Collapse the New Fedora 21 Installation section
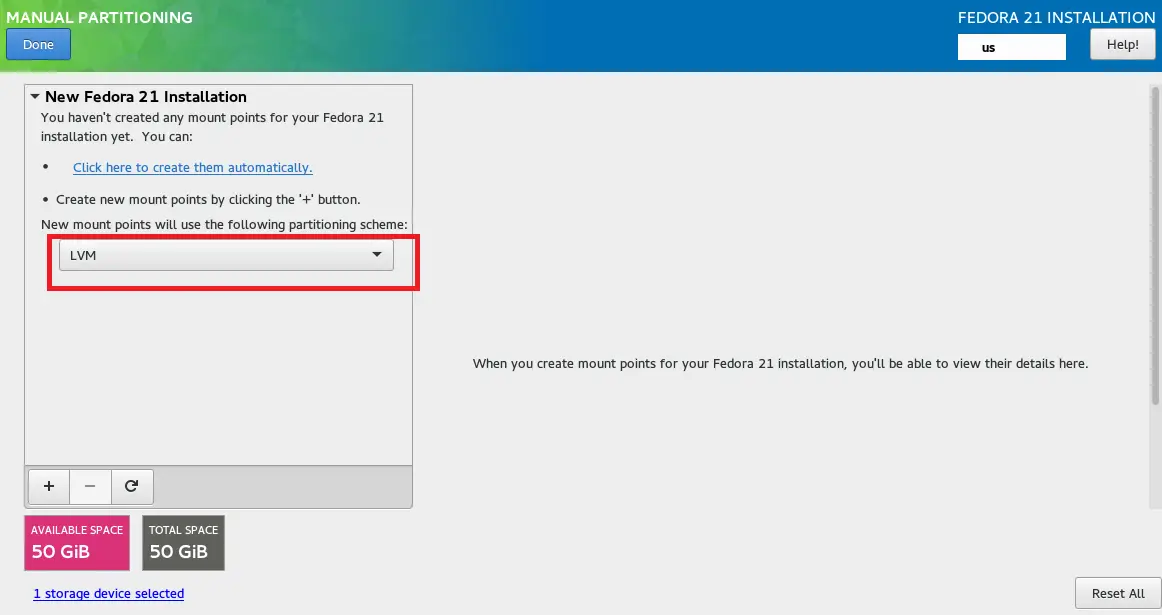Screen dimensions: 1162x615 click(35, 96)
